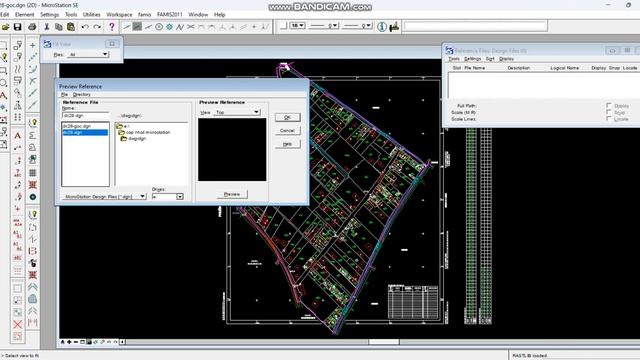Select the circle snap mode icon

coord(159,27)
